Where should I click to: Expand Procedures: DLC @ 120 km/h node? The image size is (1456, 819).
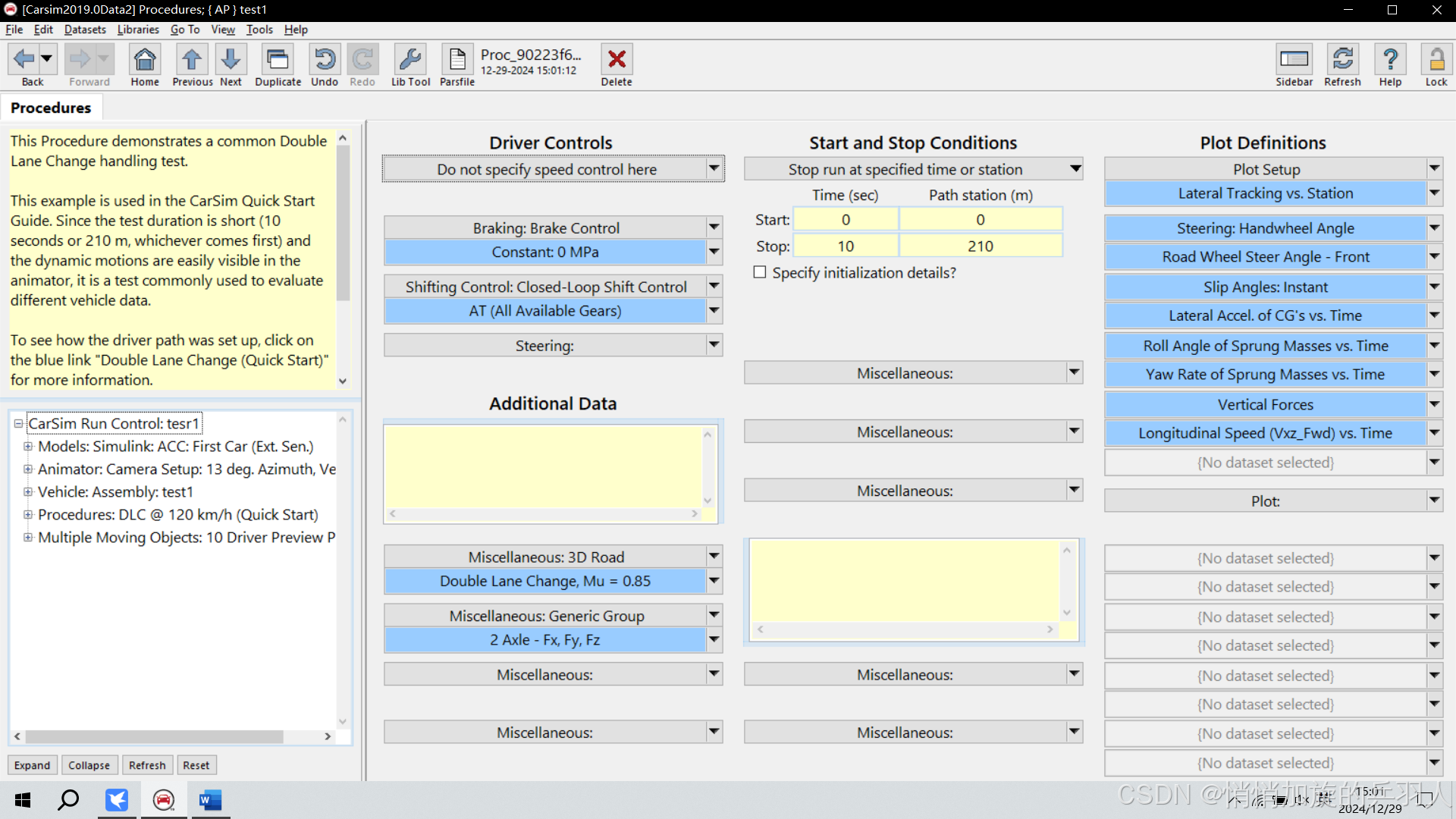coord(28,515)
